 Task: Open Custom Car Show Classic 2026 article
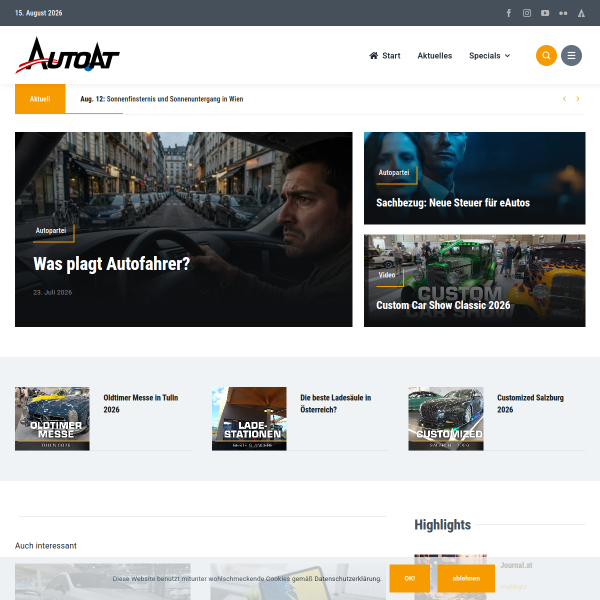pyautogui.click(x=443, y=305)
